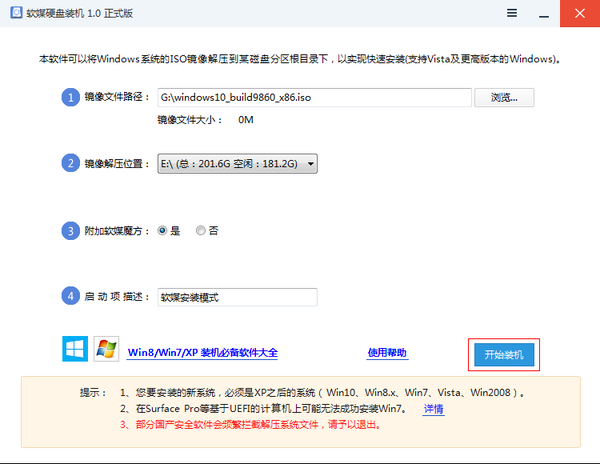Click the step 2 number circle
This screenshot has width=600, height=464.
pos(70,163)
